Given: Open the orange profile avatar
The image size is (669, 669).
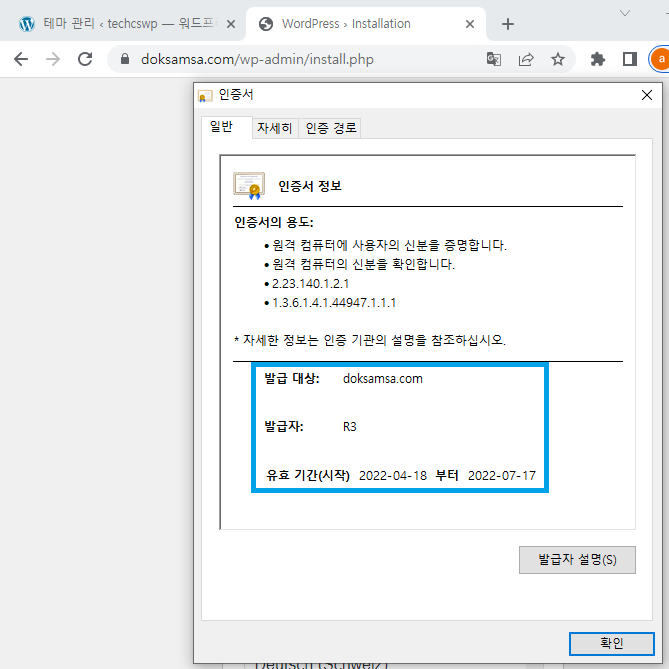Looking at the screenshot, I should coord(660,59).
